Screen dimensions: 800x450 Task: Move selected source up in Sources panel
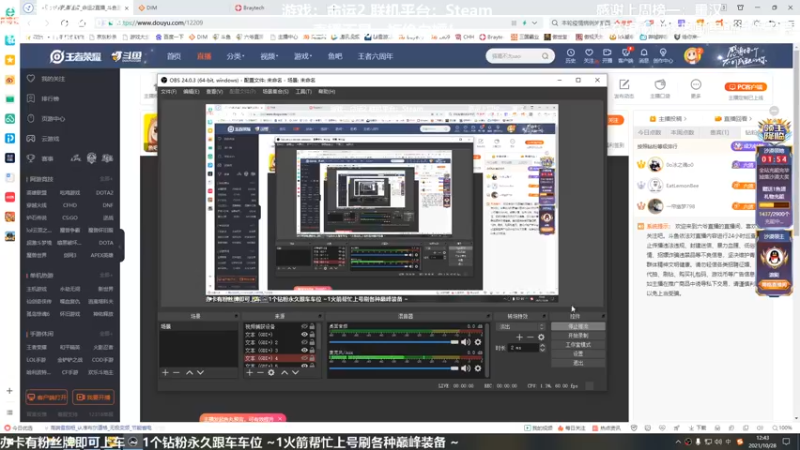pyautogui.click(x=284, y=373)
